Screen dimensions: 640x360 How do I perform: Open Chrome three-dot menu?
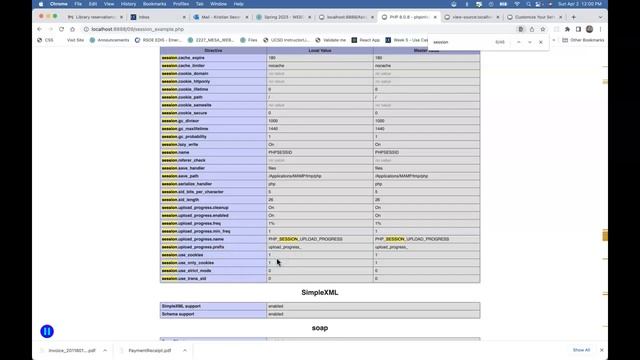coord(600,29)
